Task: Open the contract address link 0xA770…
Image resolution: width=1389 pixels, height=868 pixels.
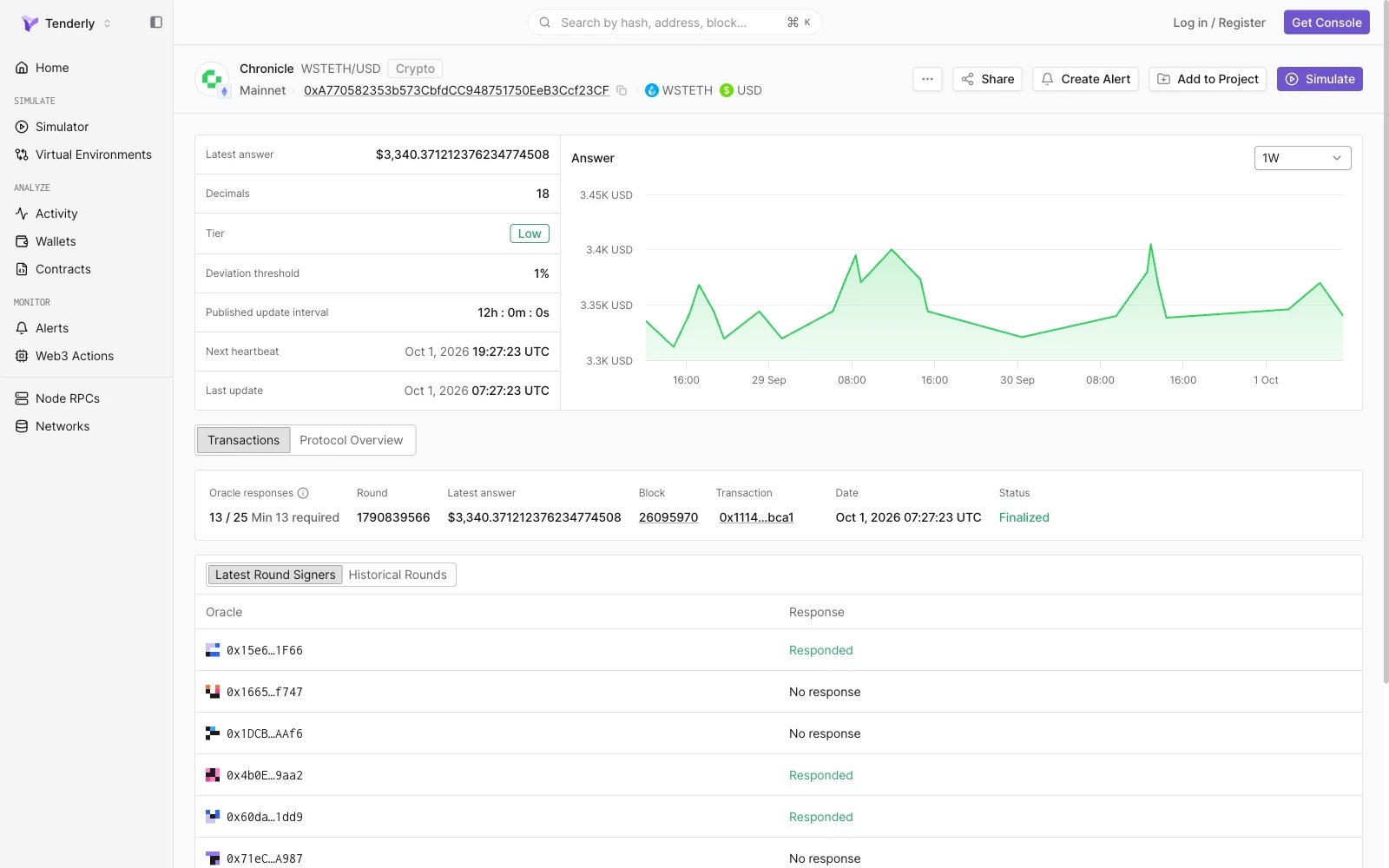Action: pyautogui.click(x=457, y=90)
